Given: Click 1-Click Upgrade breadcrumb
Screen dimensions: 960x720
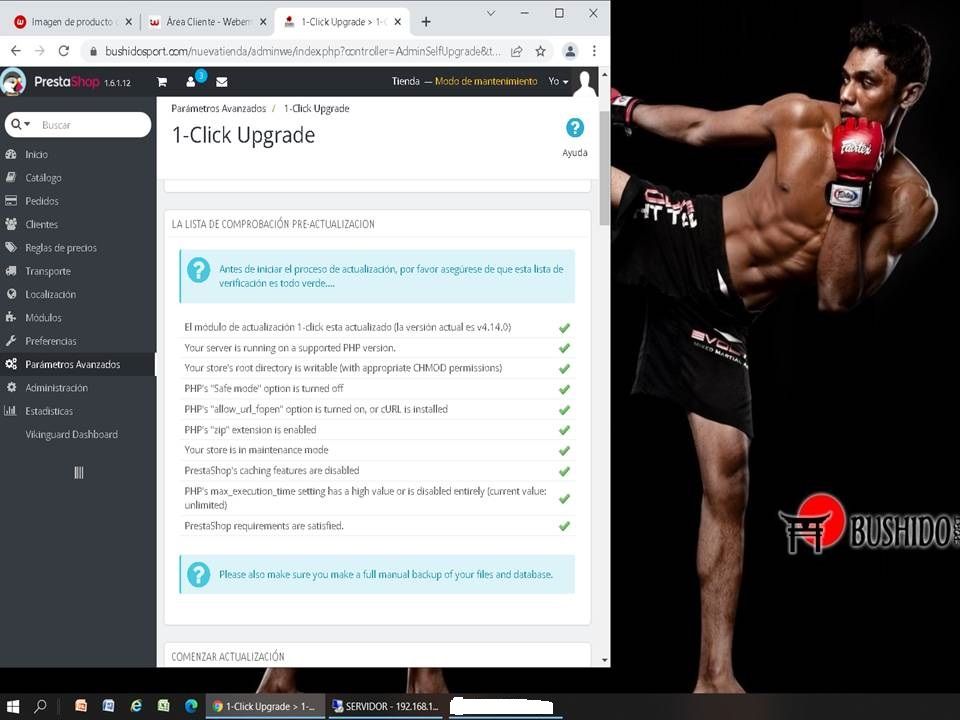Looking at the screenshot, I should tap(316, 108).
